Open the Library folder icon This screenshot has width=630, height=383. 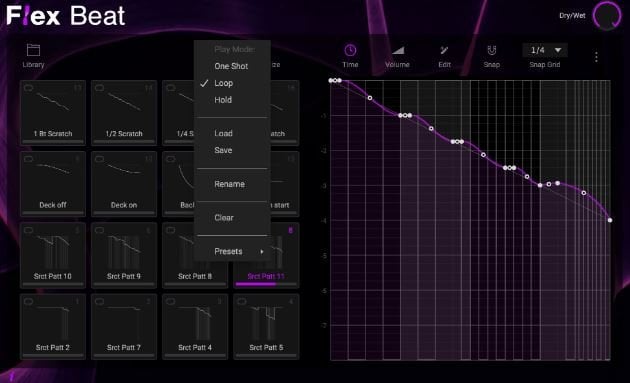pos(33,50)
